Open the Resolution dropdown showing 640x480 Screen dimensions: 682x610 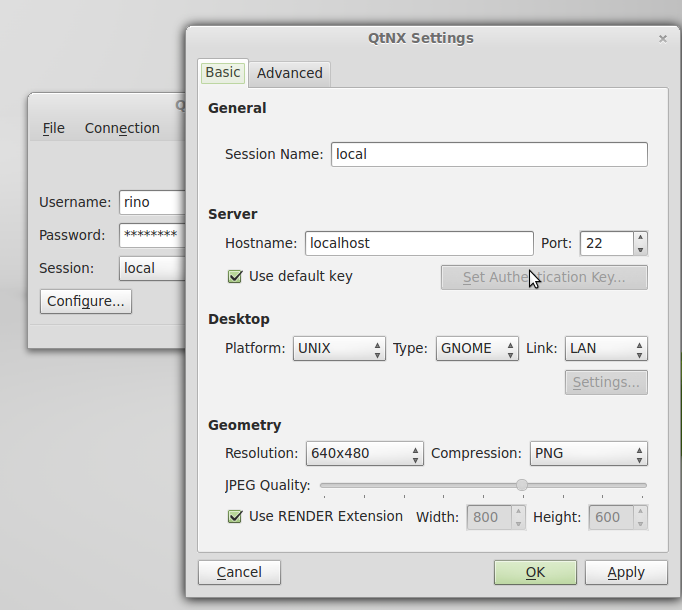364,453
